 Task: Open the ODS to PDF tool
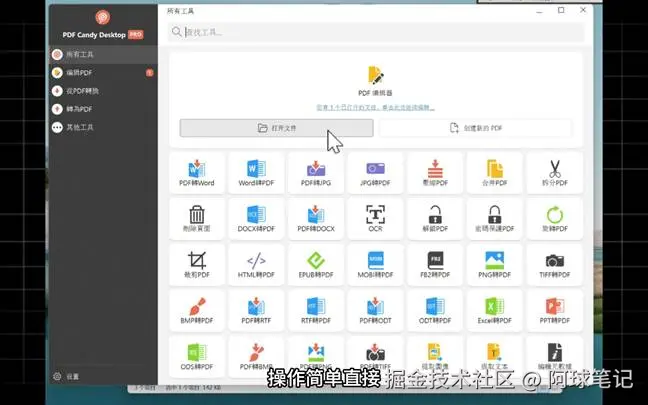pyautogui.click(x=197, y=356)
